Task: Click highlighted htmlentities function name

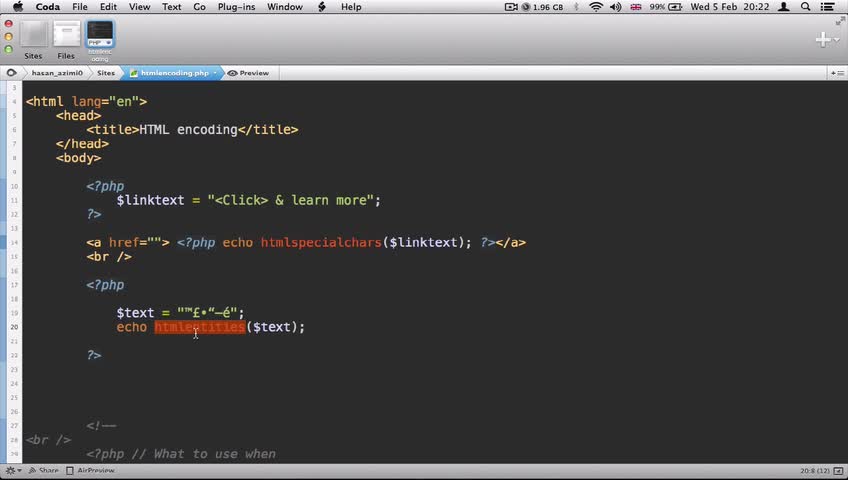Action: coord(200,327)
